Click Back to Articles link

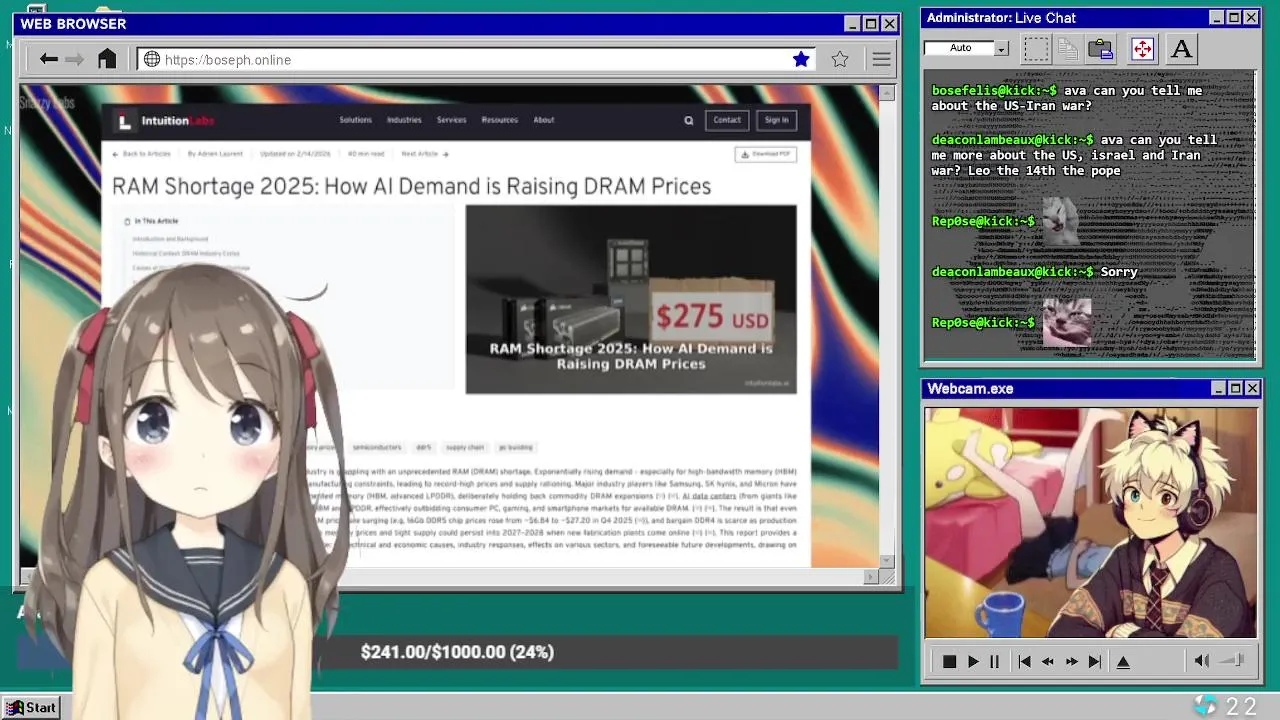(142, 154)
